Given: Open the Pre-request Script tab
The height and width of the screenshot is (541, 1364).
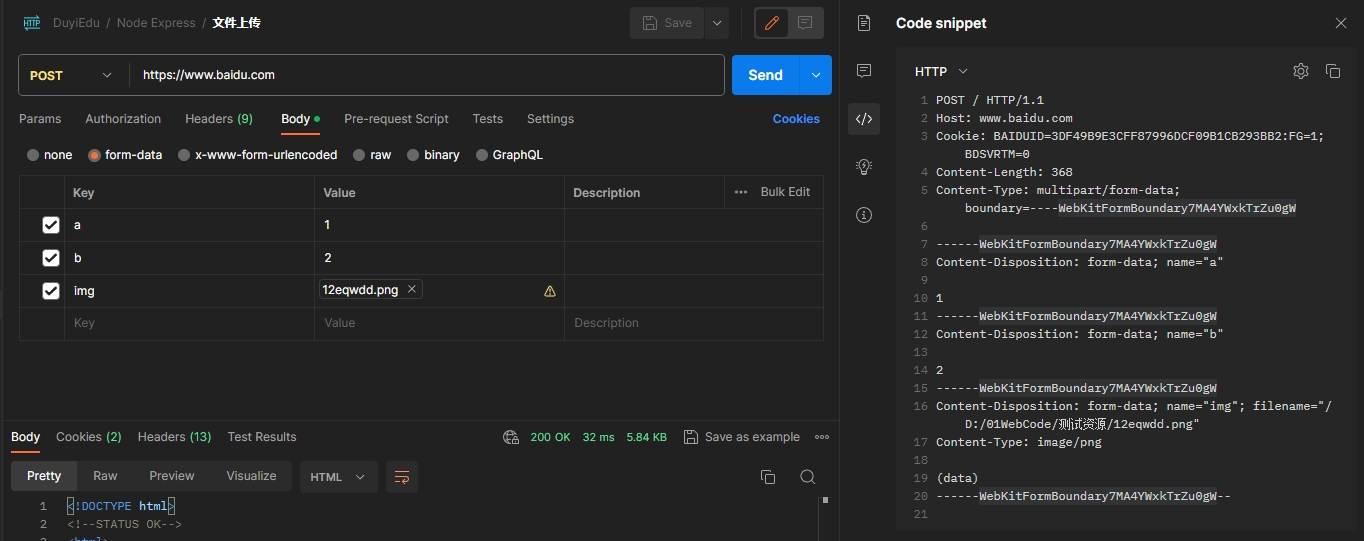Looking at the screenshot, I should pyautogui.click(x=396, y=119).
